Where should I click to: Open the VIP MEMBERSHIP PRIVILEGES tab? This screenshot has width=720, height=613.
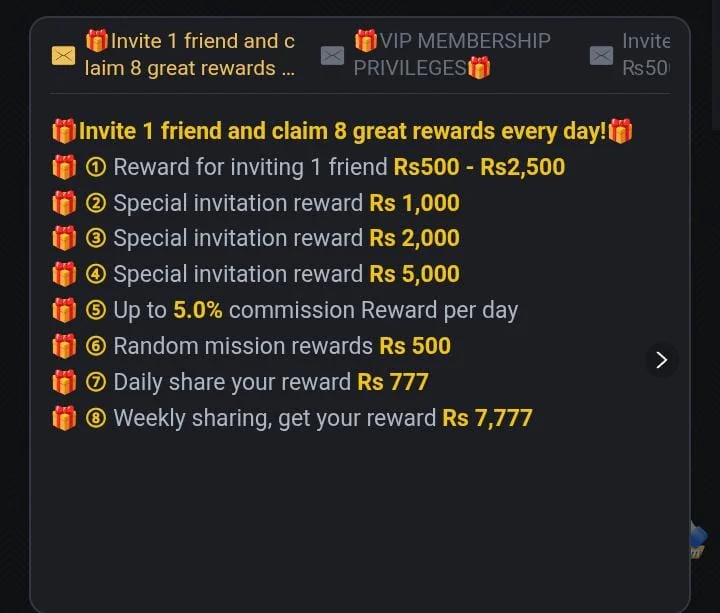tap(450, 55)
